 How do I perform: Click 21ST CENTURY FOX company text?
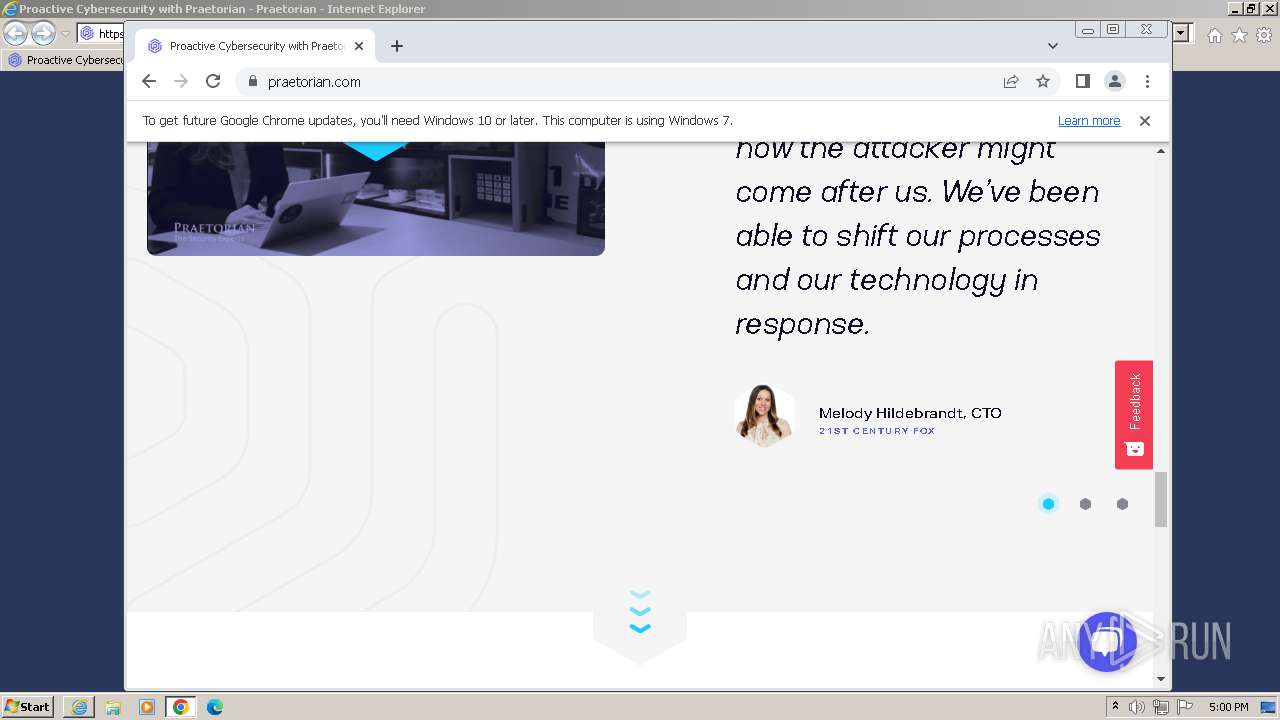pyautogui.click(x=877, y=431)
